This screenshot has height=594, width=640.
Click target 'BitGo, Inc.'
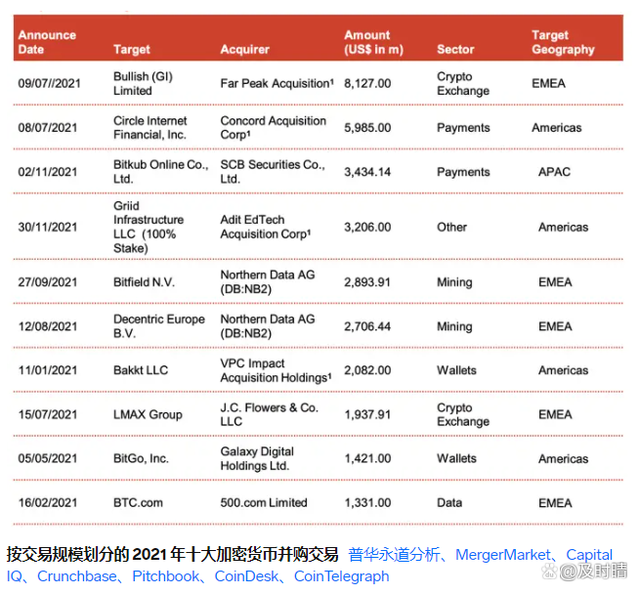141,458
